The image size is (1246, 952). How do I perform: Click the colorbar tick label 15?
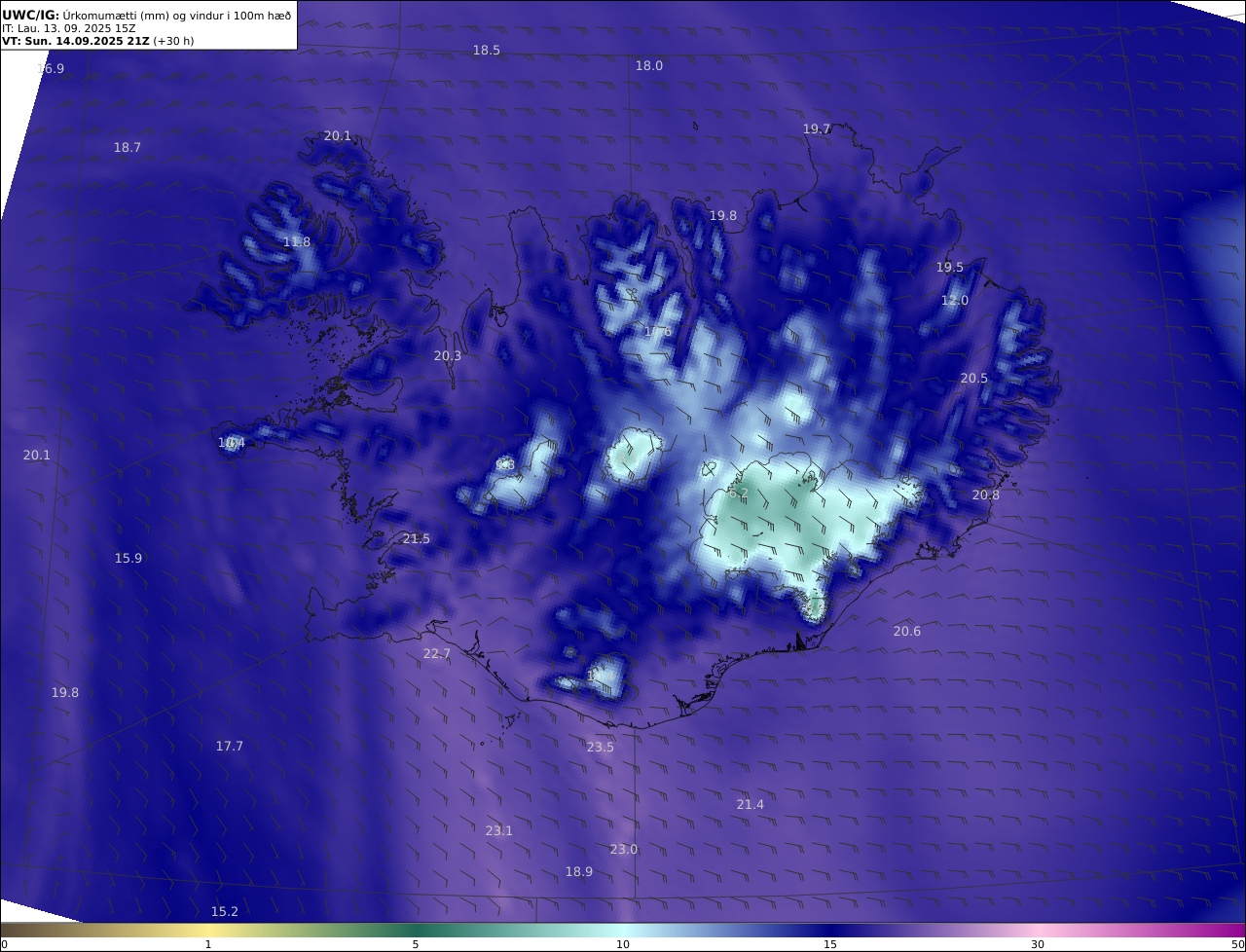coord(830,944)
